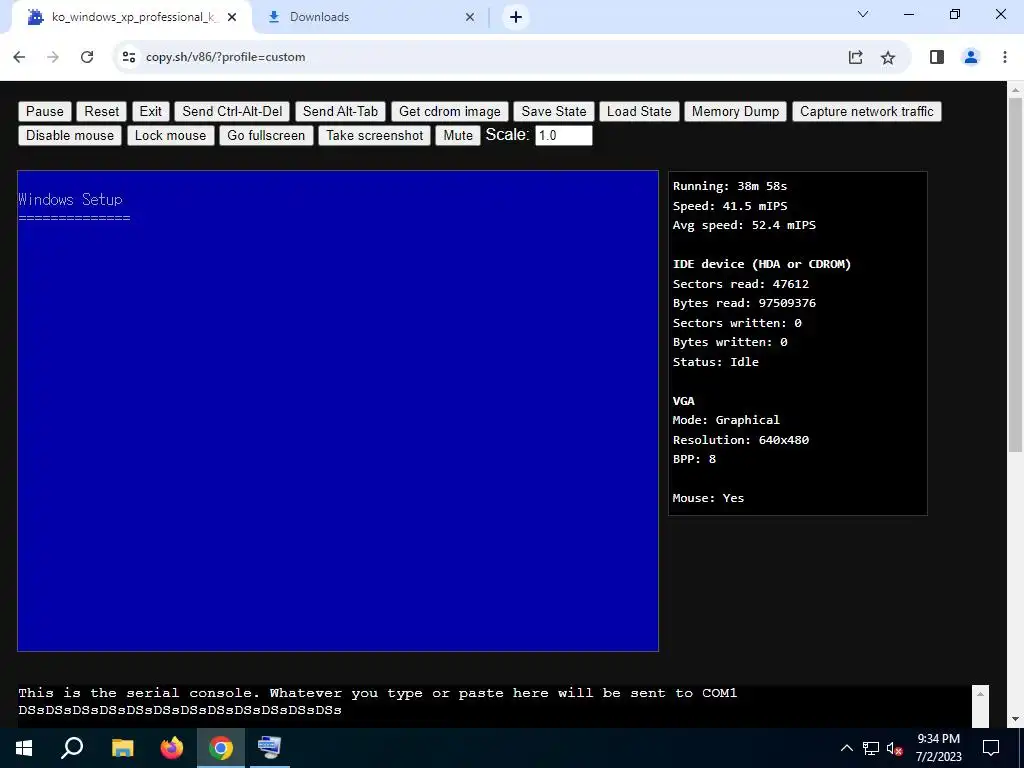Click page scrollbar down arrow
The height and width of the screenshot is (768, 1024).
(x=1015, y=720)
